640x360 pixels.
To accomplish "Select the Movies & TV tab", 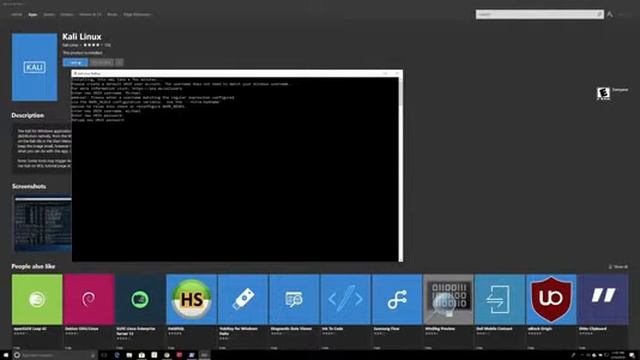I will coord(90,14).
